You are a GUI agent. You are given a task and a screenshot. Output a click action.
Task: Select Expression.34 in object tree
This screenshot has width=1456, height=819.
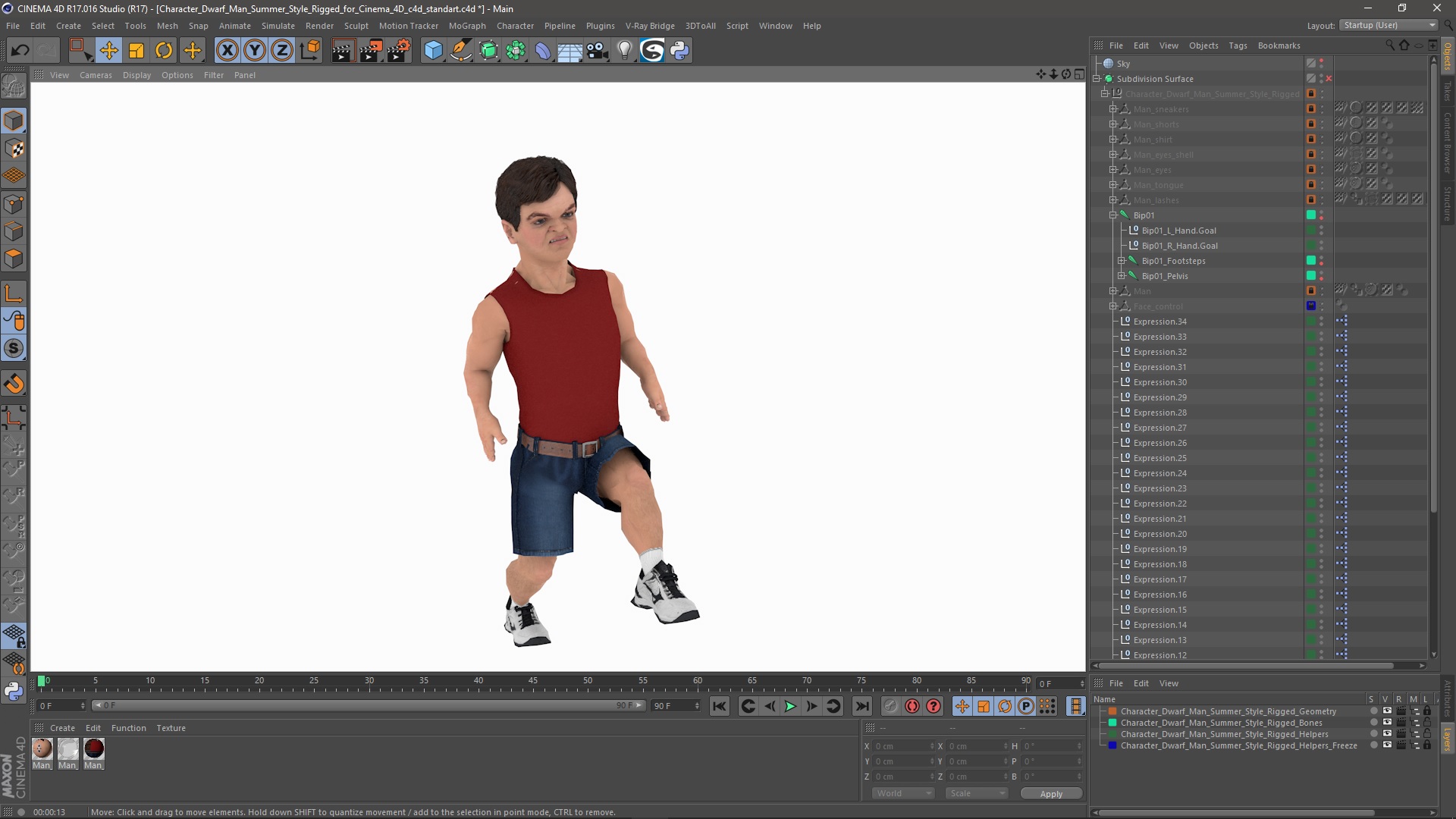point(1159,322)
